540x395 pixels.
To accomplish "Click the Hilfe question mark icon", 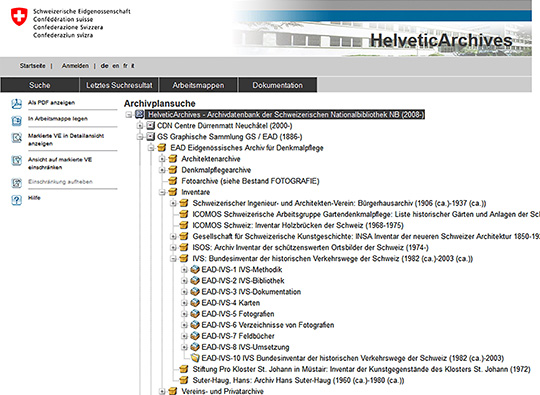I will pyautogui.click(x=16, y=200).
